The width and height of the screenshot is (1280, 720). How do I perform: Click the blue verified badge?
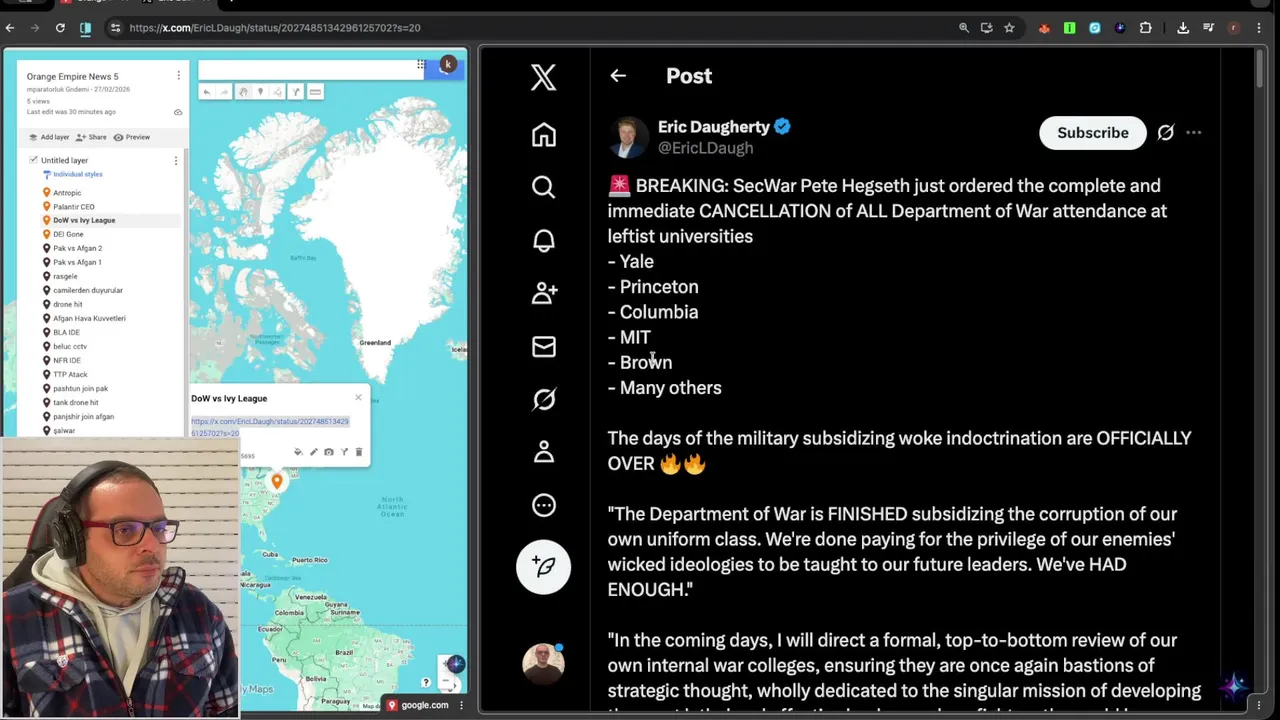782,127
